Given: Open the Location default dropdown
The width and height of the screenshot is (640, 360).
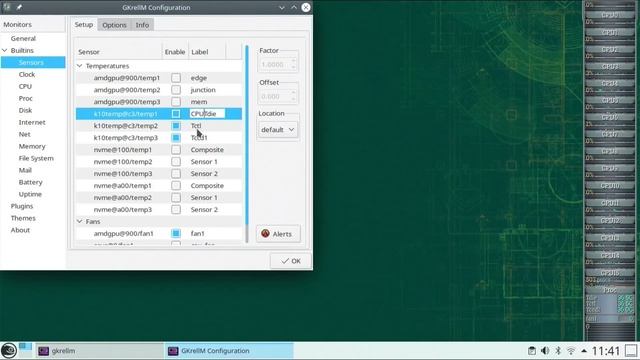Looking at the screenshot, I should [278, 129].
